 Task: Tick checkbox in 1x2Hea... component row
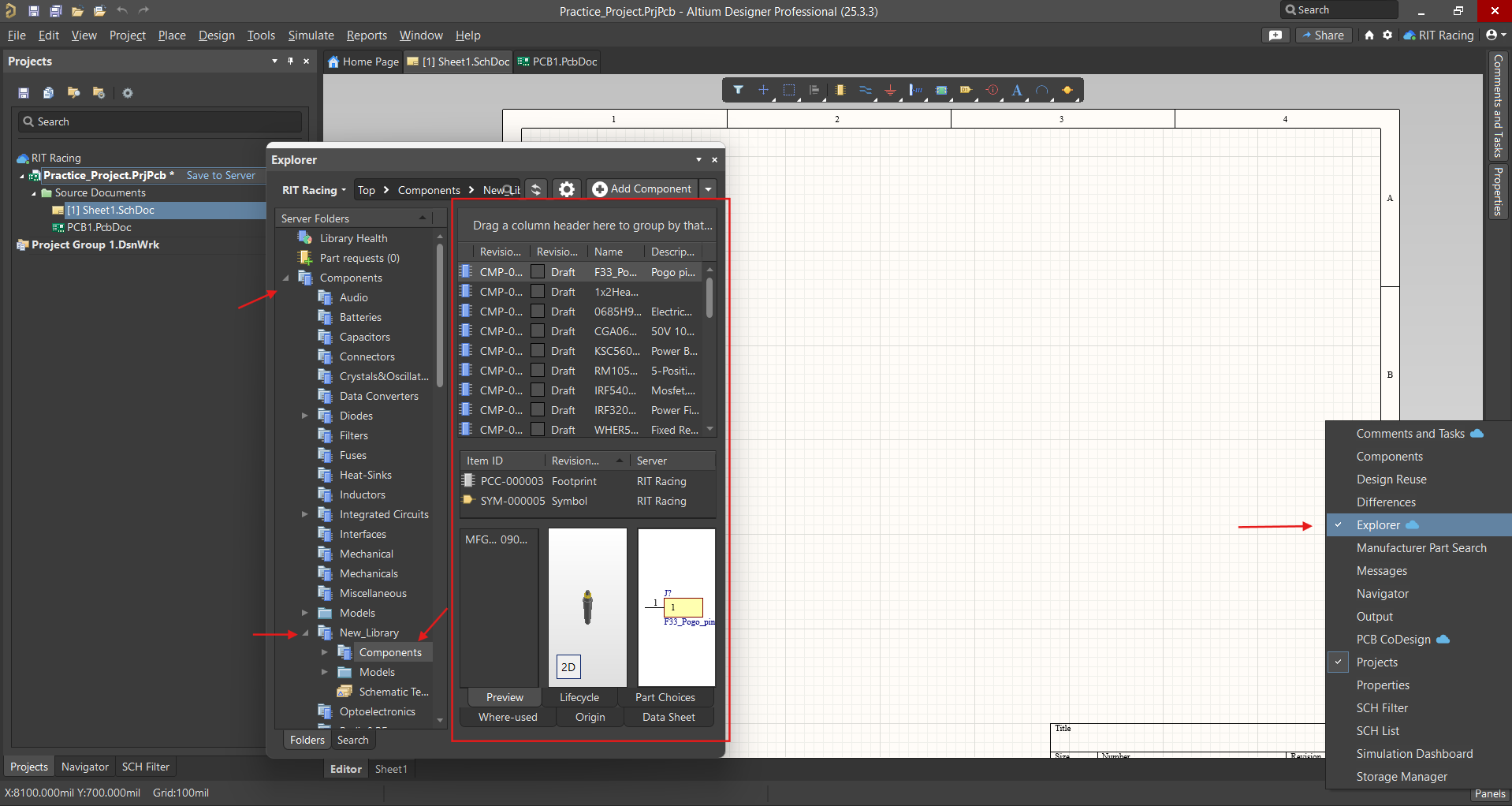(x=538, y=291)
